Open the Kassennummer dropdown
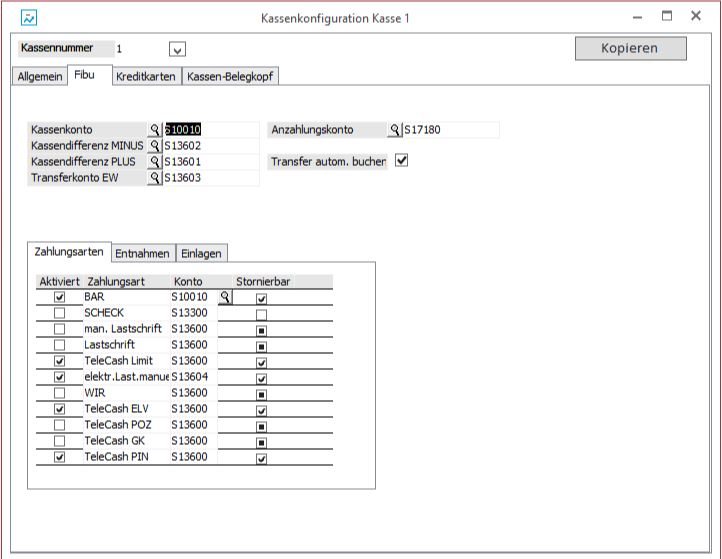The width and height of the screenshot is (722, 559). [177, 49]
